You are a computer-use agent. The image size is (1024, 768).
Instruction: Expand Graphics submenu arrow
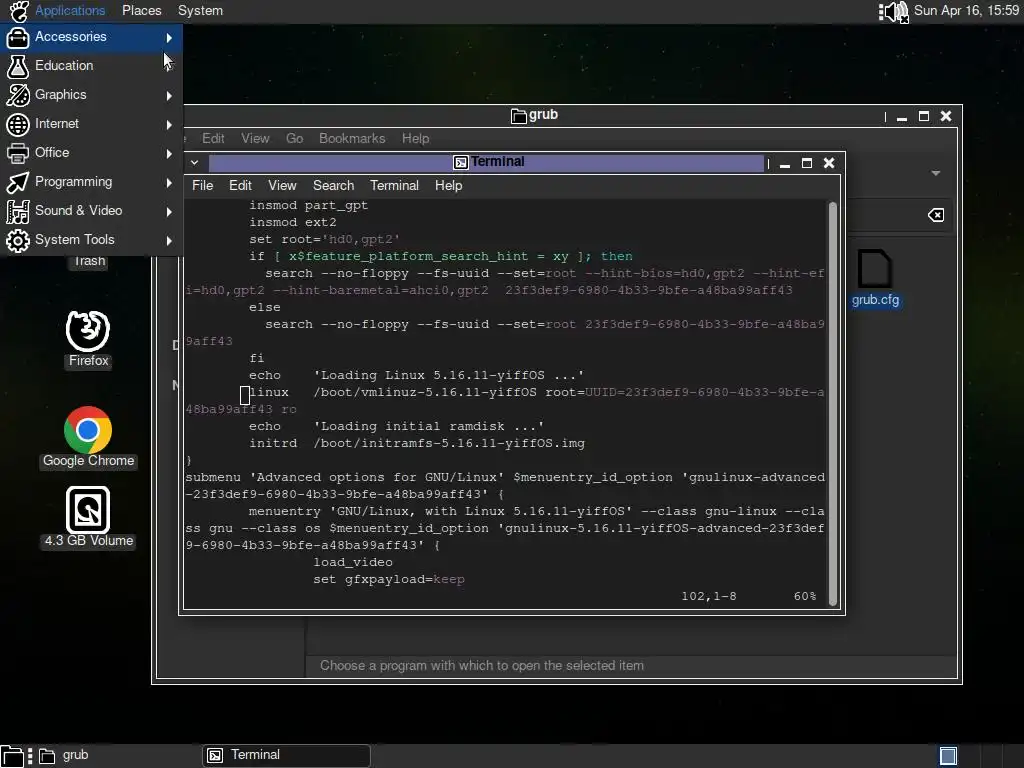point(169,96)
